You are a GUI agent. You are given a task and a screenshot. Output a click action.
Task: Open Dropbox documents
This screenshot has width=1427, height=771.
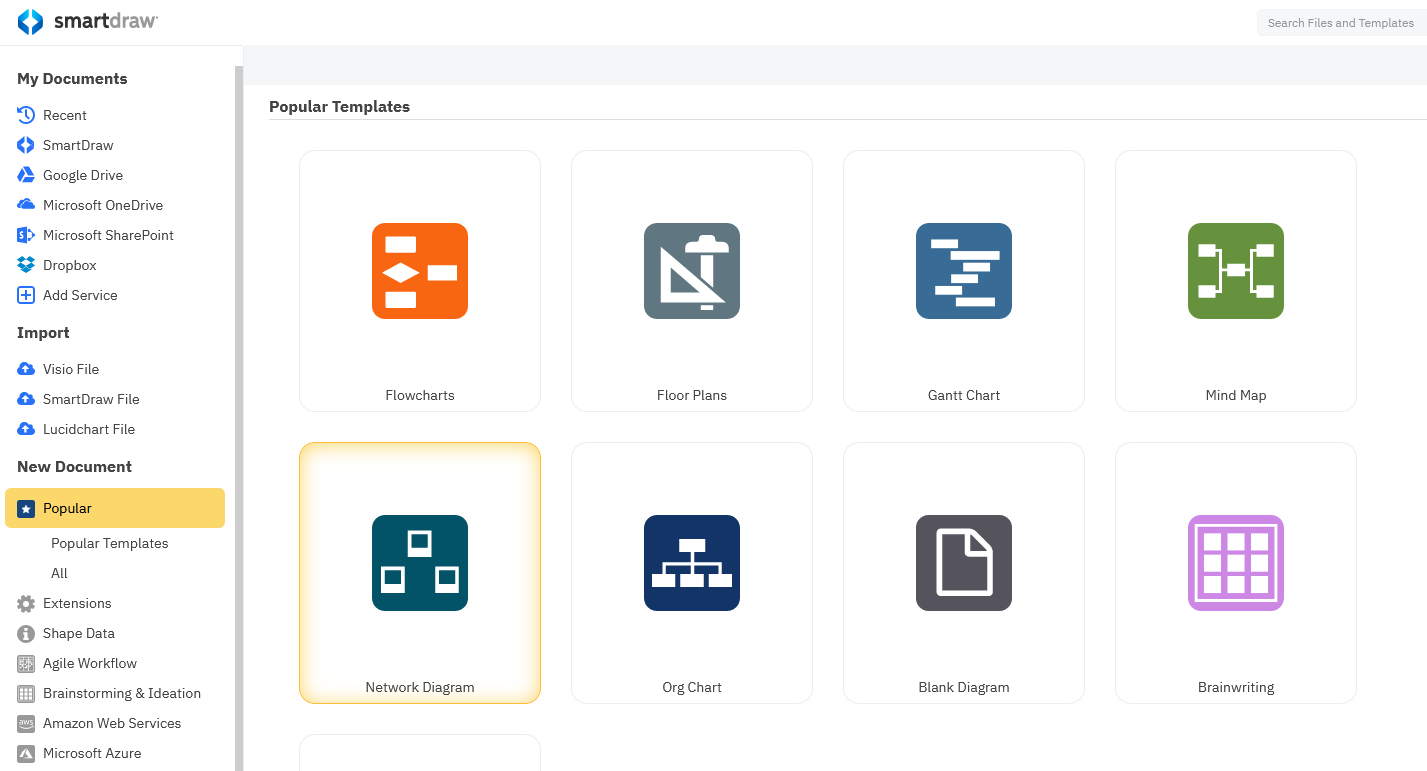pyautogui.click(x=68, y=265)
